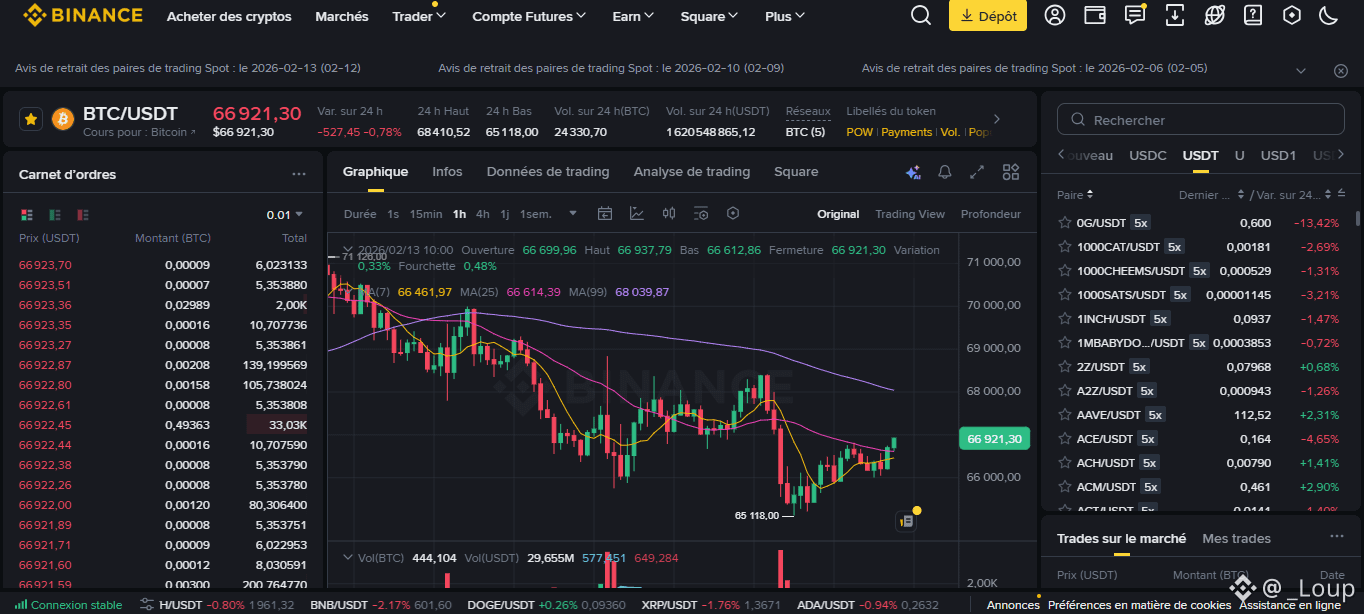
Task: Click the AI sparkle icon above chart
Action: click(912, 172)
